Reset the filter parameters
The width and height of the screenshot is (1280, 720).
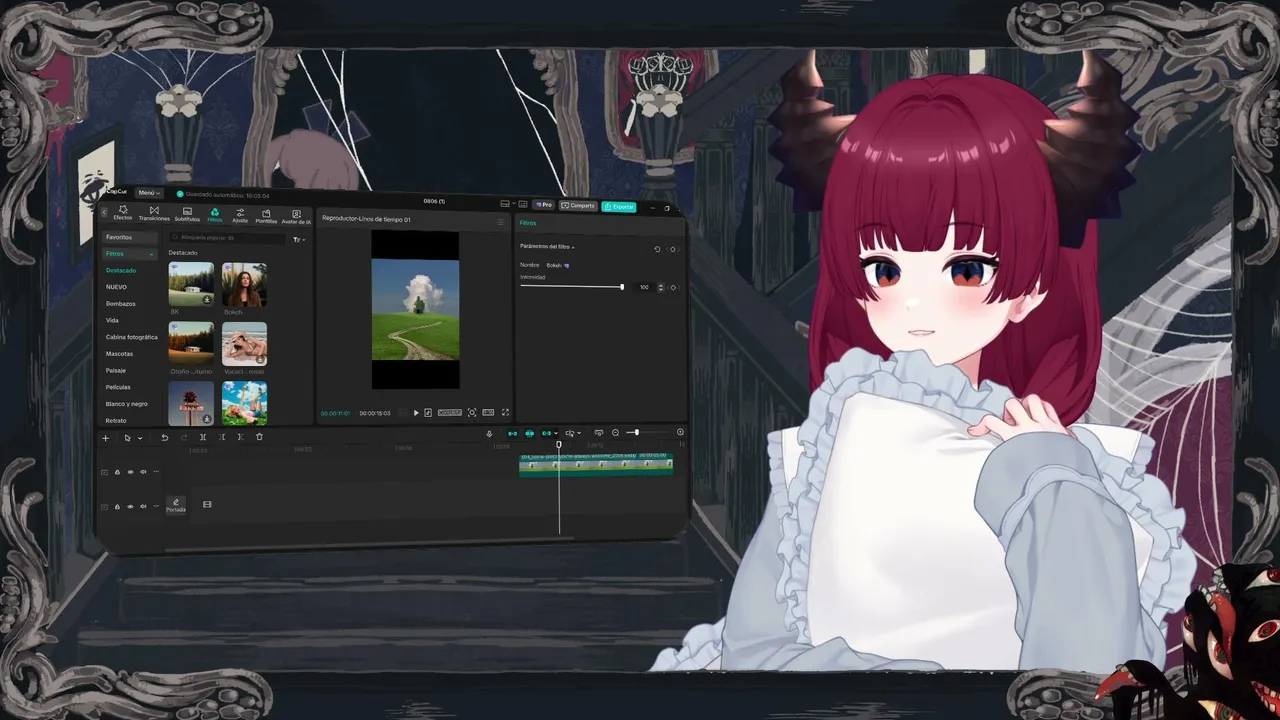(x=657, y=249)
